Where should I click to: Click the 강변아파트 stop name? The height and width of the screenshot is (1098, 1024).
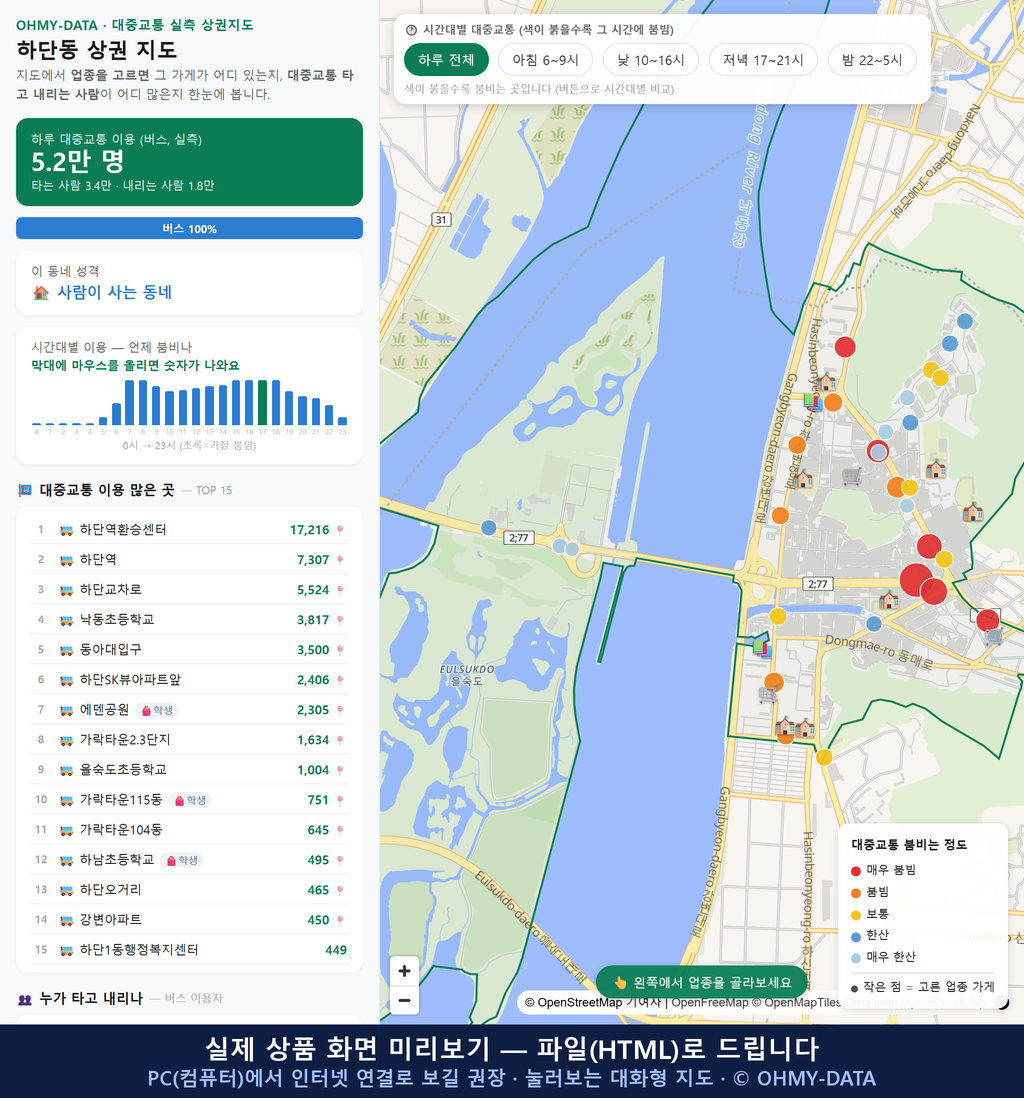pos(111,919)
